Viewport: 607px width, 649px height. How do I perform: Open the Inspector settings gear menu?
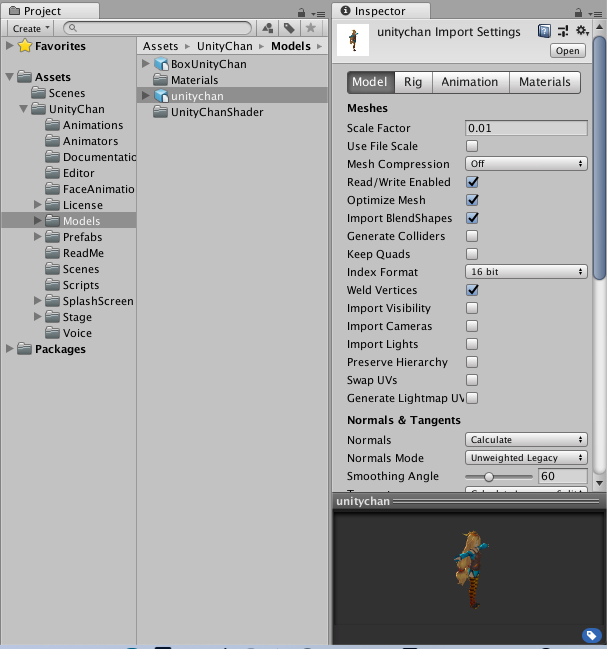582,32
